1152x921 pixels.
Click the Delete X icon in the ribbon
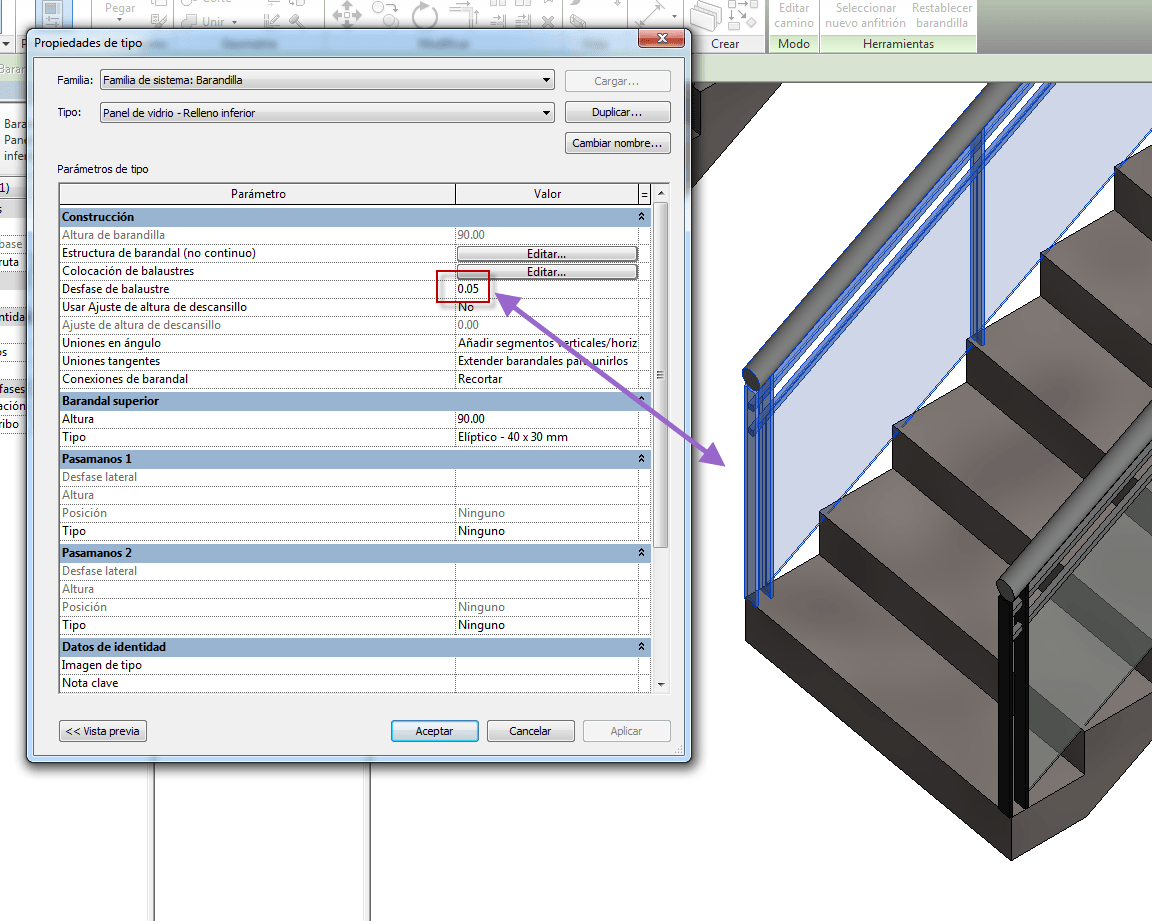(547, 21)
